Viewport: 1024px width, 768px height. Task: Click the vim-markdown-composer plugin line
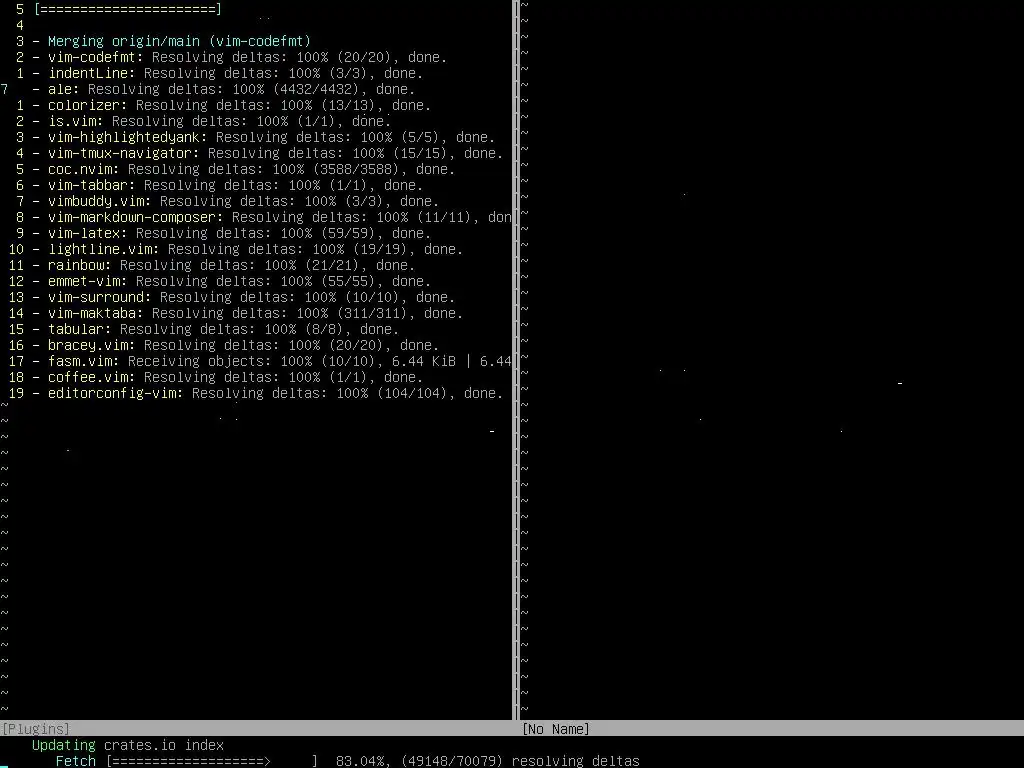272,217
